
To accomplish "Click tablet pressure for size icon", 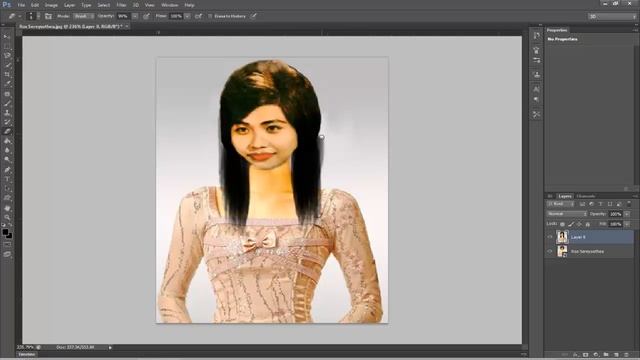I will (x=253, y=16).
